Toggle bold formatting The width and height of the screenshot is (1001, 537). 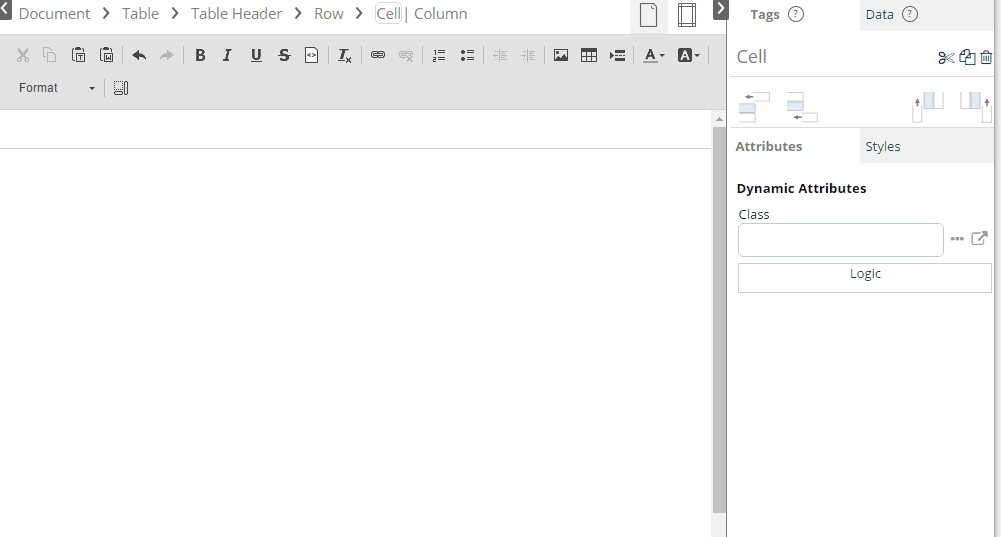coord(200,56)
